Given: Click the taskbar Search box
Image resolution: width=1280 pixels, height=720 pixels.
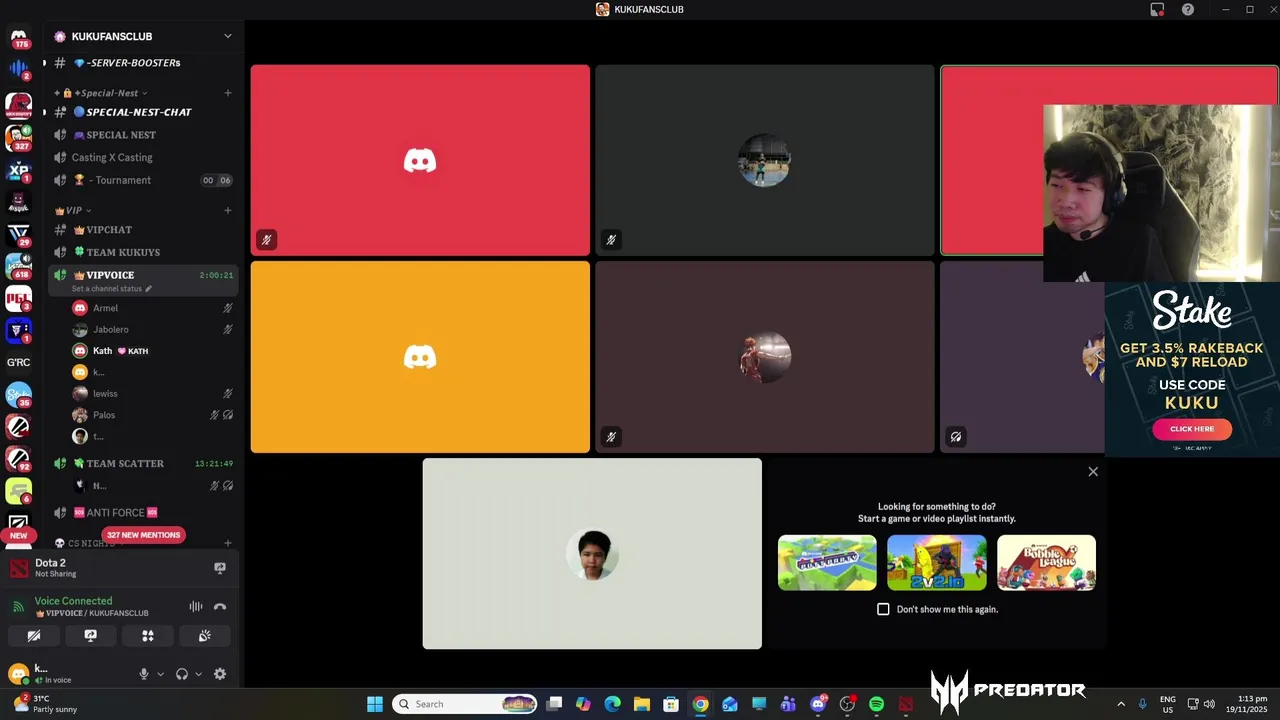Looking at the screenshot, I should click(465, 704).
